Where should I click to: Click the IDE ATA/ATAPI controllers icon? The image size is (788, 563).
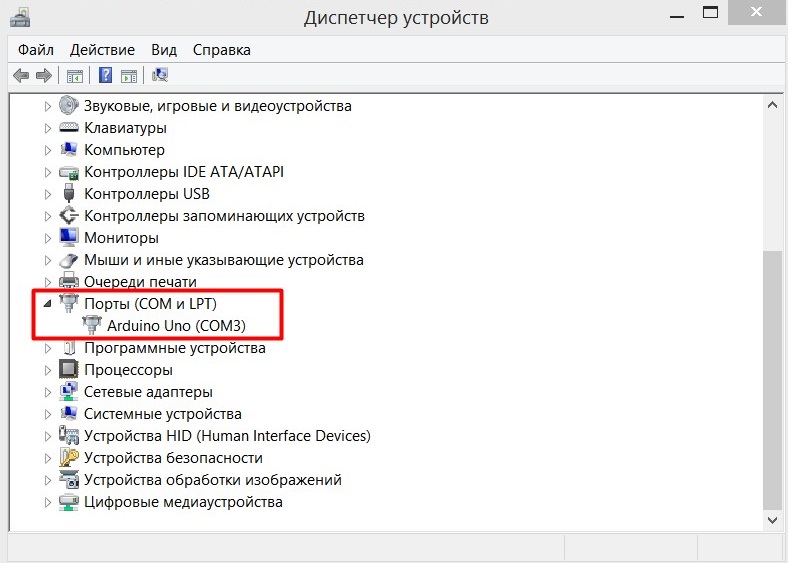(x=69, y=172)
